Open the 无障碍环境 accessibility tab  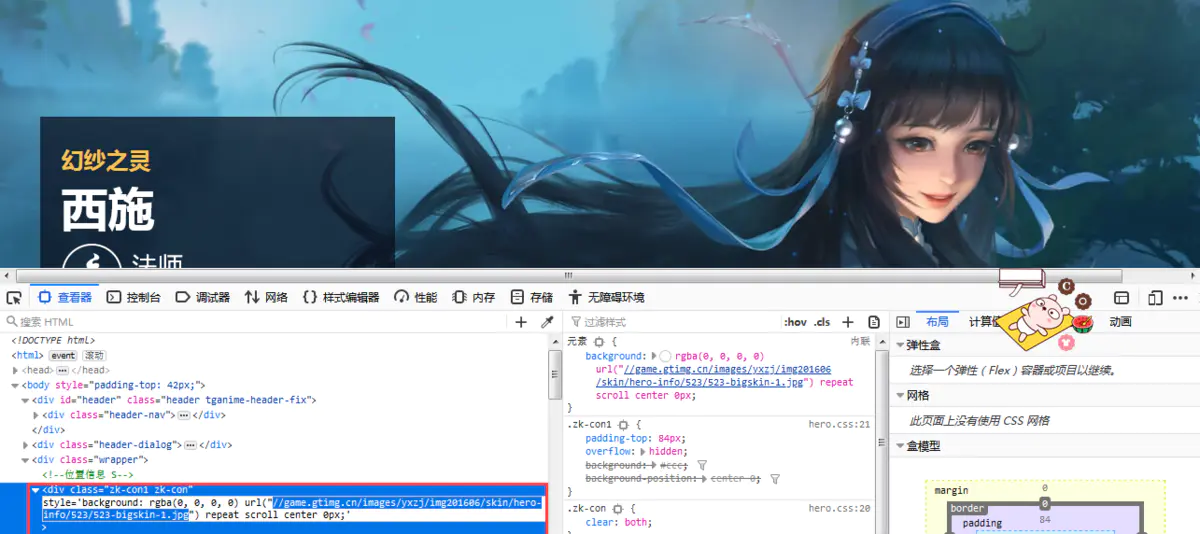(x=606, y=297)
